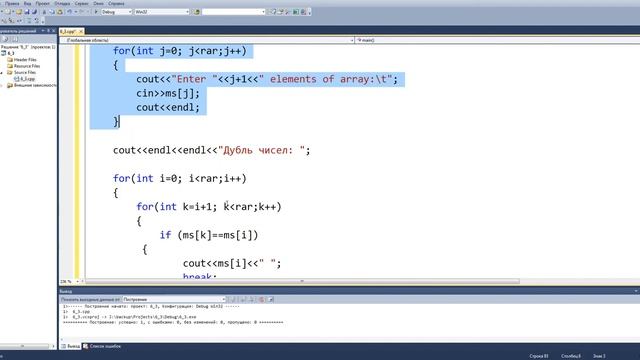The width and height of the screenshot is (640, 360).
Task: Click the Save All toolbar icon
Action: tap(34, 12)
